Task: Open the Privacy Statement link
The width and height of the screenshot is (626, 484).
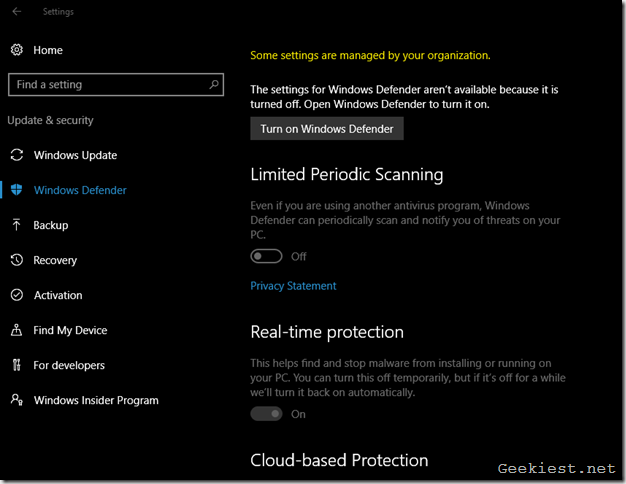Action: click(293, 286)
